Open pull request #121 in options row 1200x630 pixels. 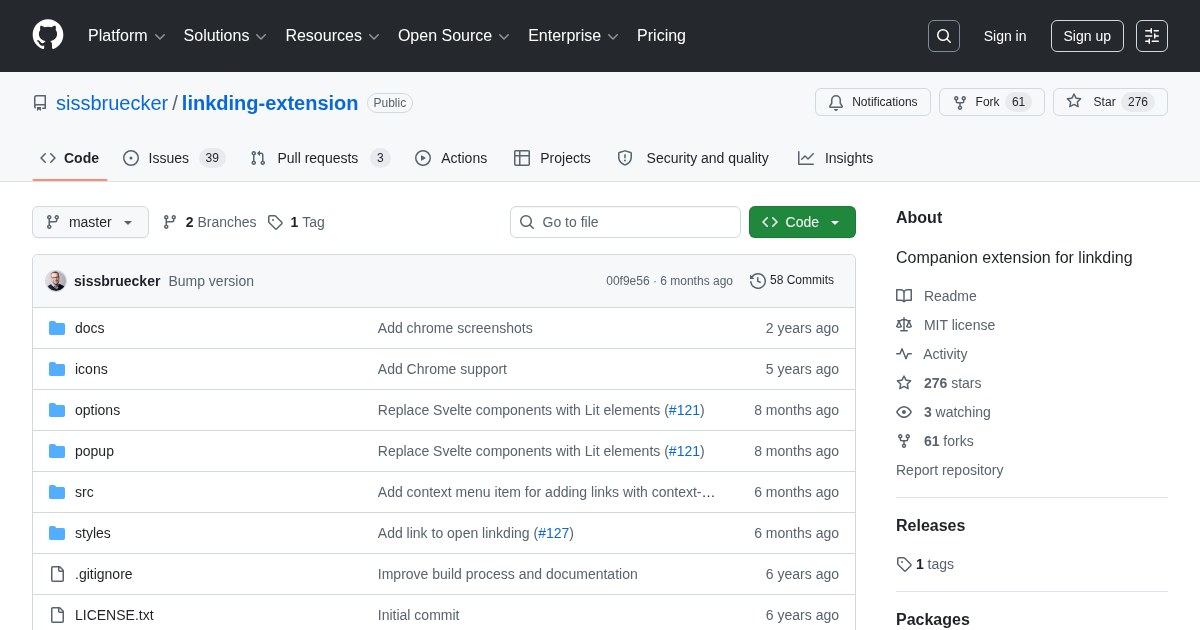click(684, 410)
